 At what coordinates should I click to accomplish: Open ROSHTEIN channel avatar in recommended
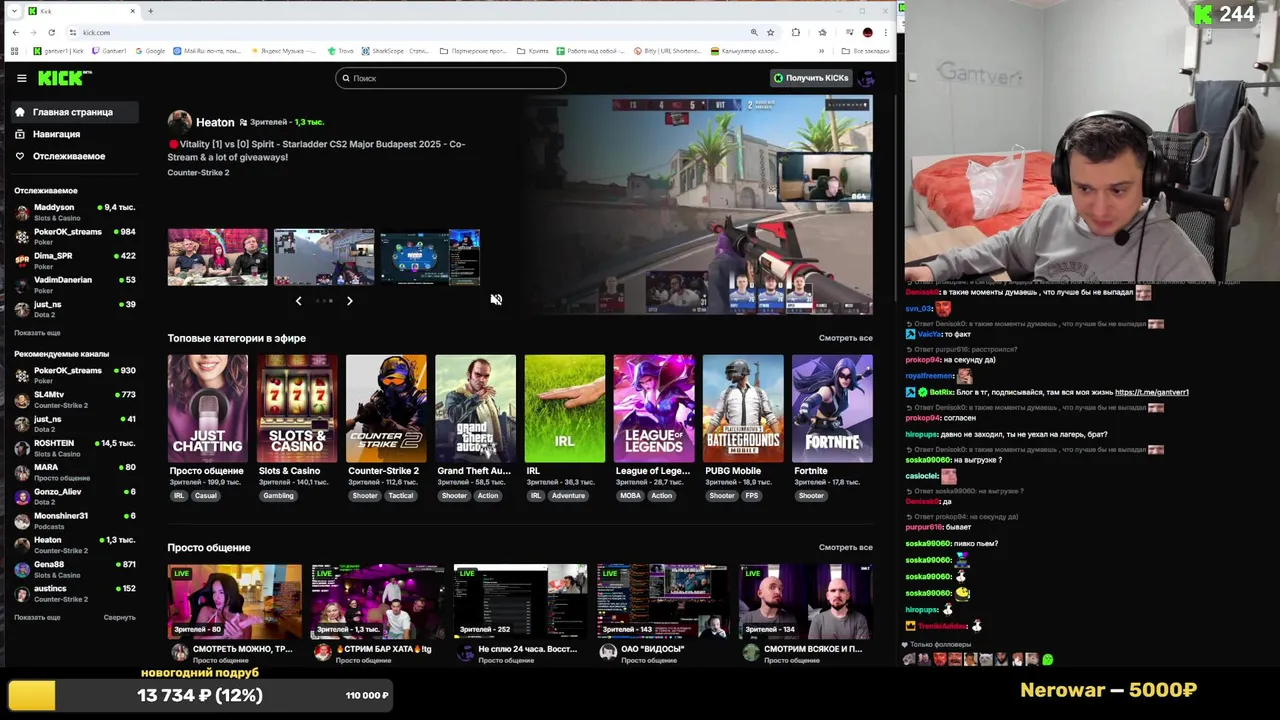click(22, 448)
